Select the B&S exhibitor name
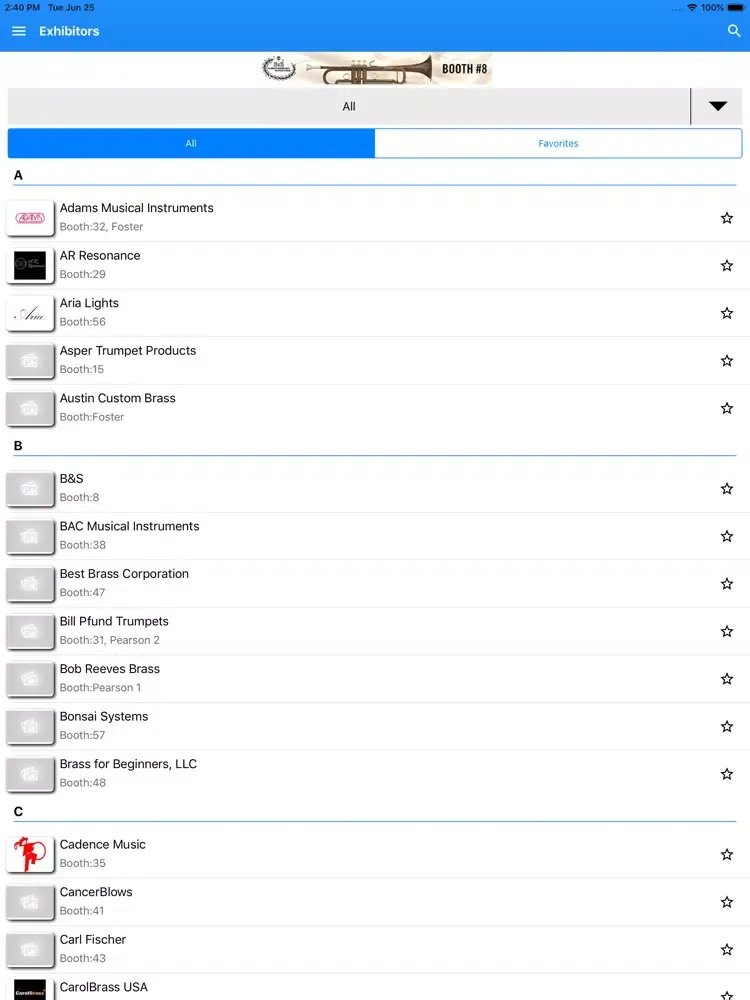The height and width of the screenshot is (1000, 750). tap(71, 479)
